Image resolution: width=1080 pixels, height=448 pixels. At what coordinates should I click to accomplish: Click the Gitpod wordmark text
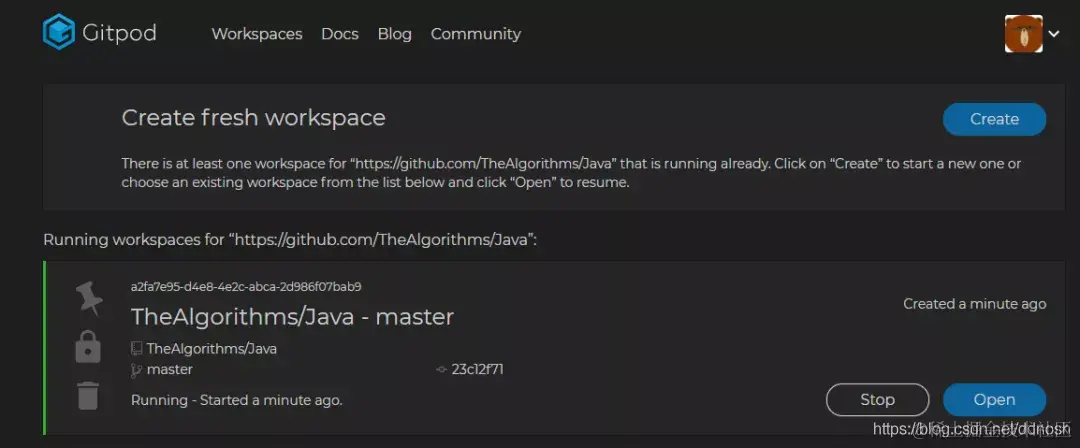coord(119,33)
